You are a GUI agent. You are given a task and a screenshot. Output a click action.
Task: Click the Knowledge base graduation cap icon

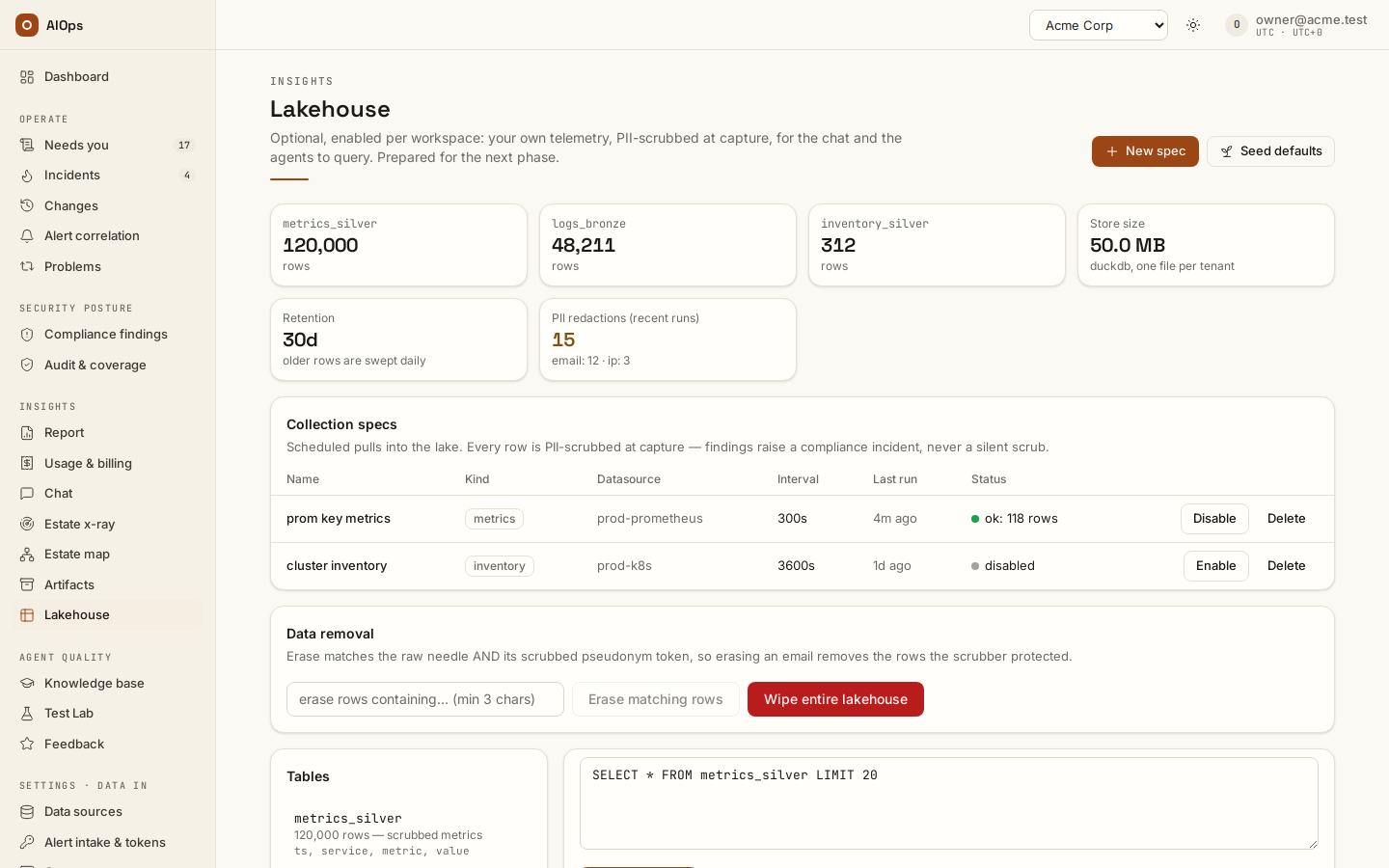27,684
